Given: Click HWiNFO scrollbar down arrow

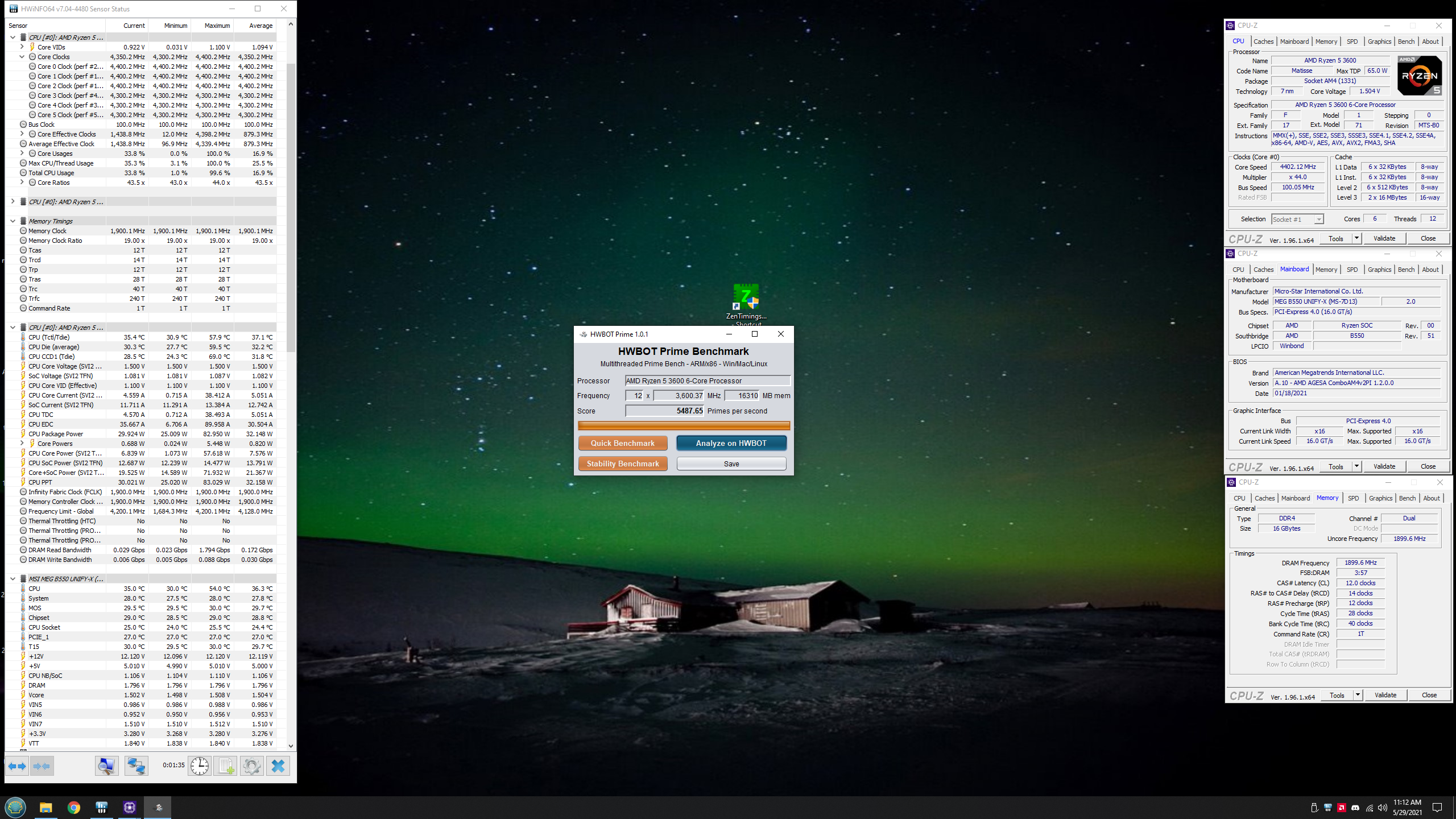Looking at the screenshot, I should point(291,746).
